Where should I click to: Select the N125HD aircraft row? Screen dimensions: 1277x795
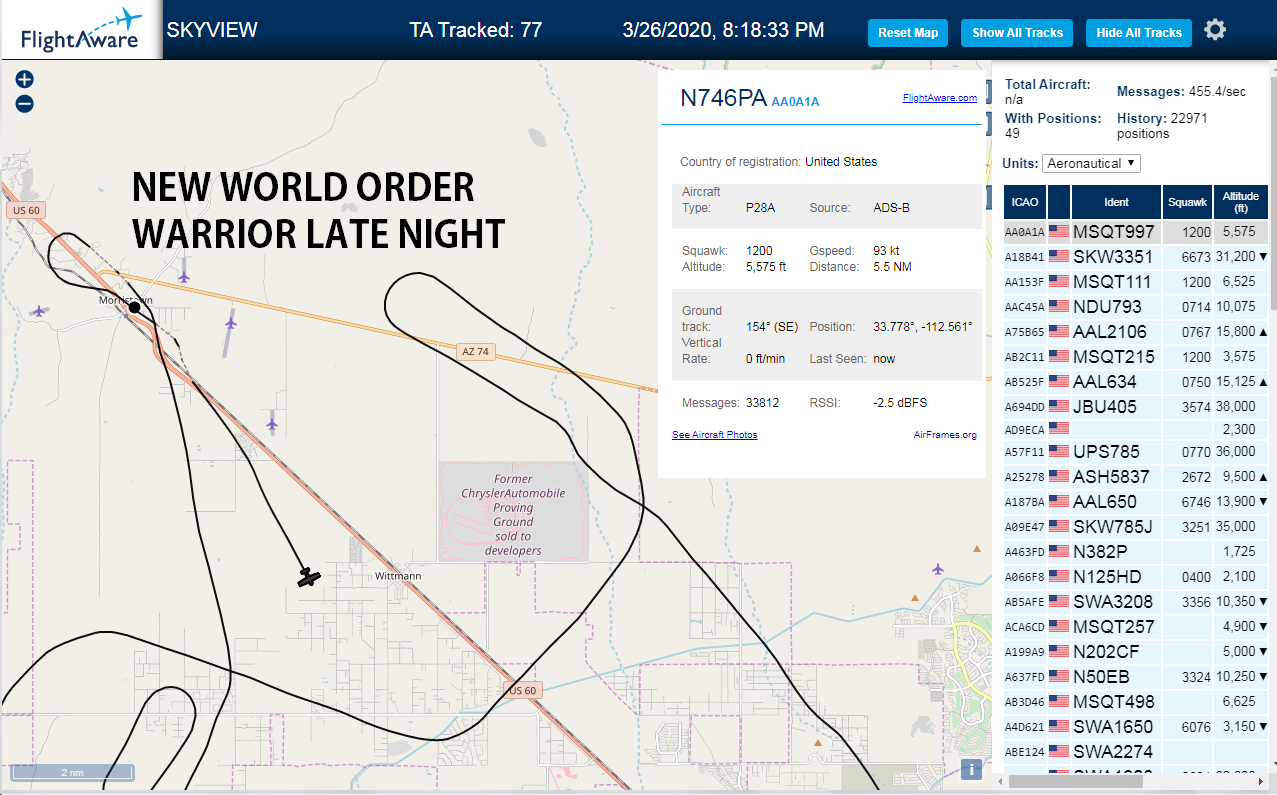click(x=1136, y=577)
